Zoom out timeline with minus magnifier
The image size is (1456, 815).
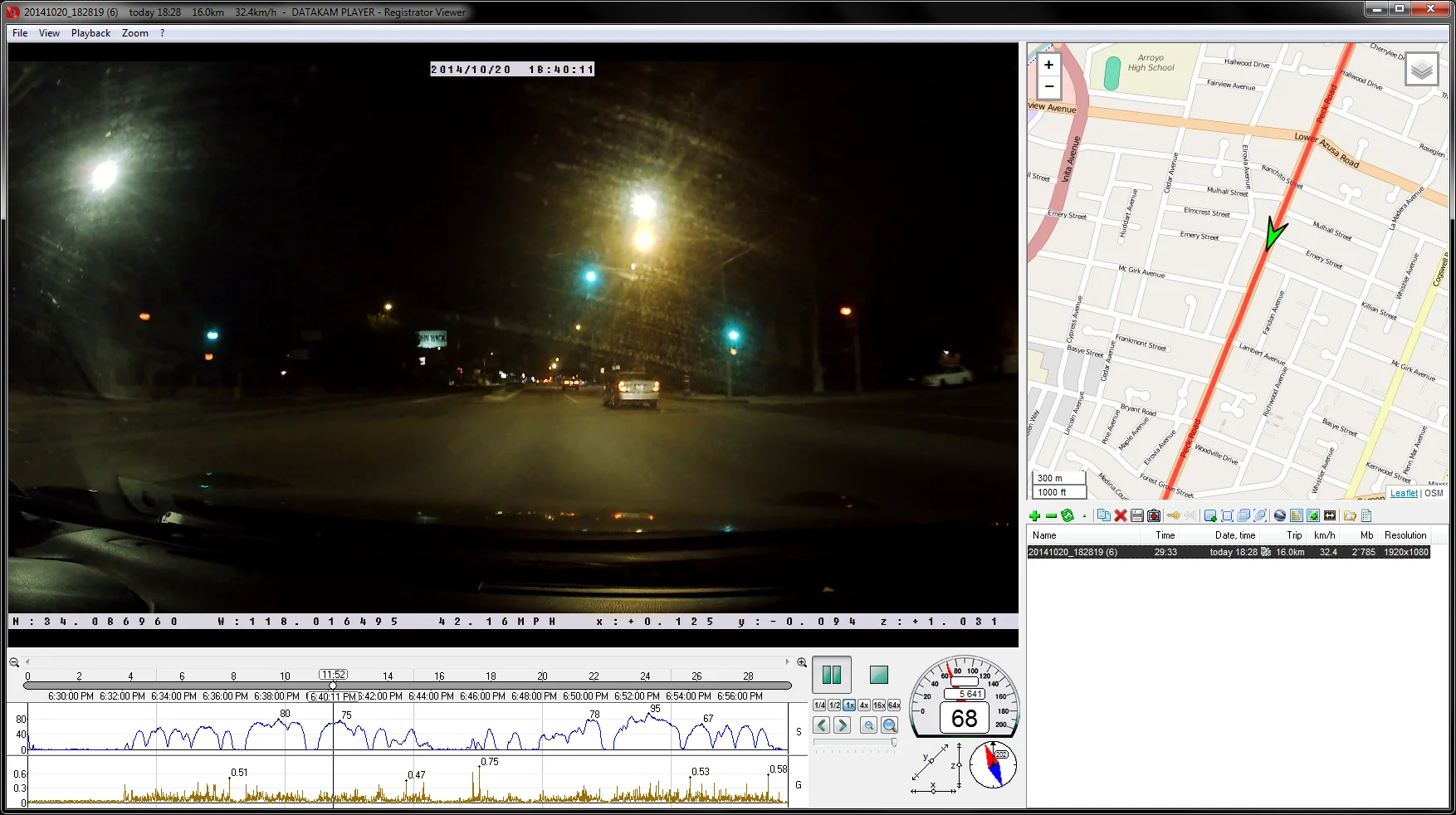[x=14, y=662]
